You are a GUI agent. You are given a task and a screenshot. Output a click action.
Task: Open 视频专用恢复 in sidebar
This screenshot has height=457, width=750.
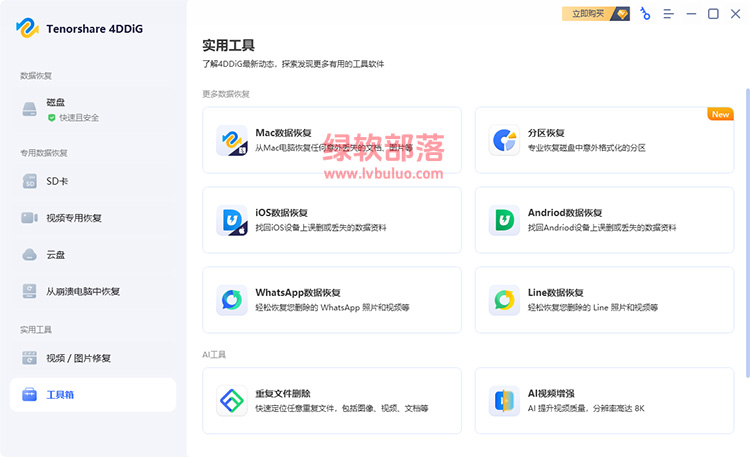coord(93,218)
